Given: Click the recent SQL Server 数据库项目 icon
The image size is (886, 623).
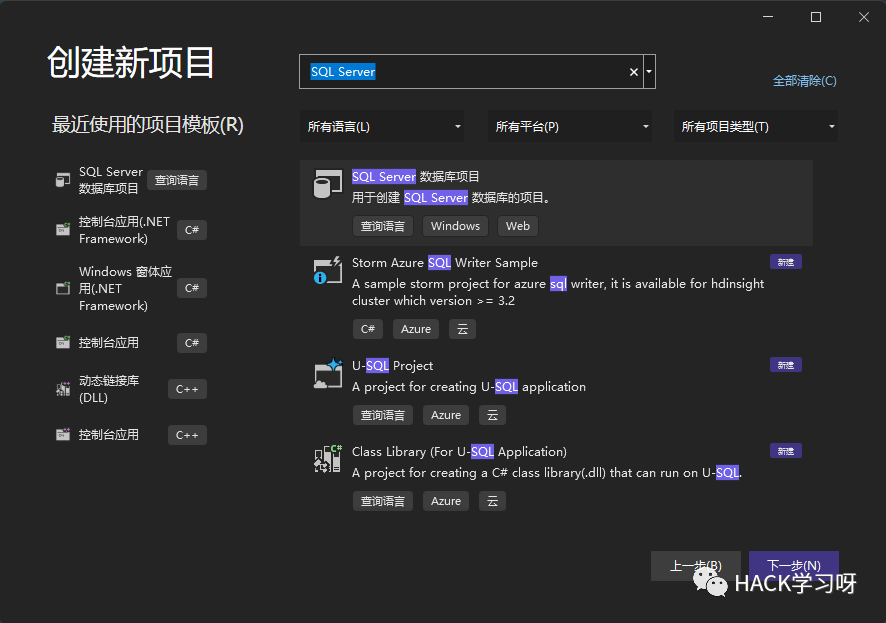Looking at the screenshot, I should click(63, 180).
